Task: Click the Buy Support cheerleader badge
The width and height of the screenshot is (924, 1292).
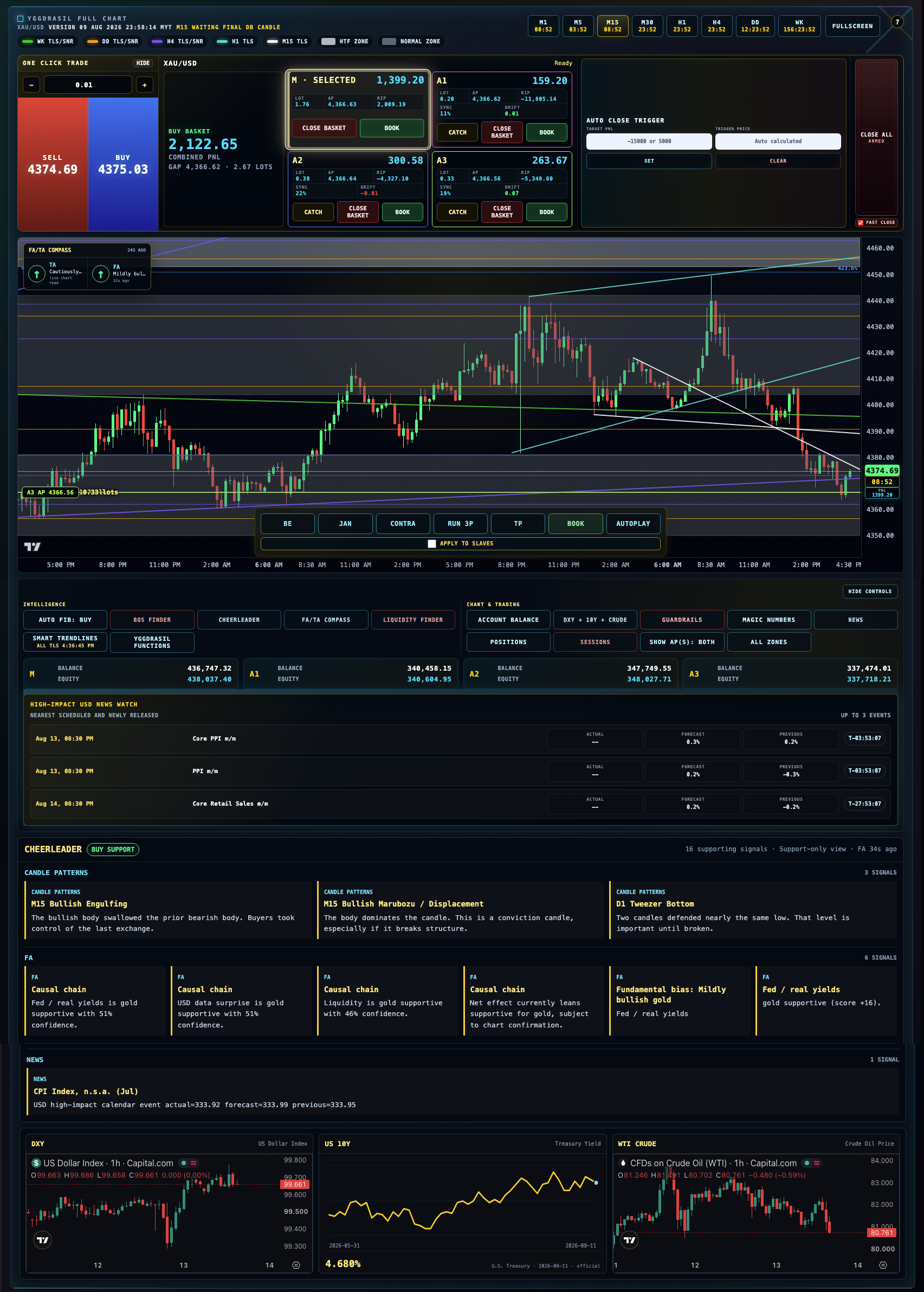Action: point(113,849)
